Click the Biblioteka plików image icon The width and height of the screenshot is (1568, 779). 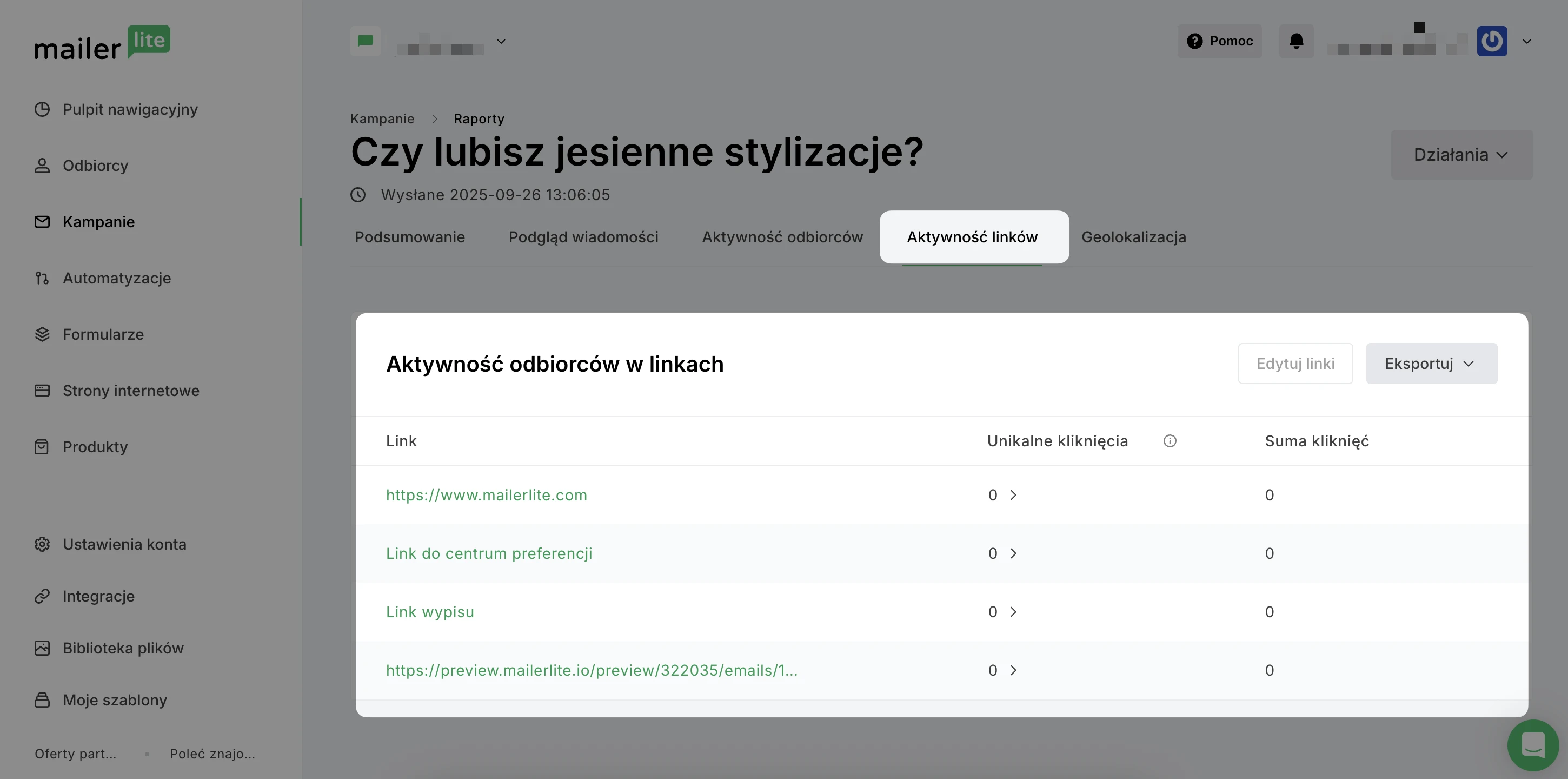pos(42,648)
